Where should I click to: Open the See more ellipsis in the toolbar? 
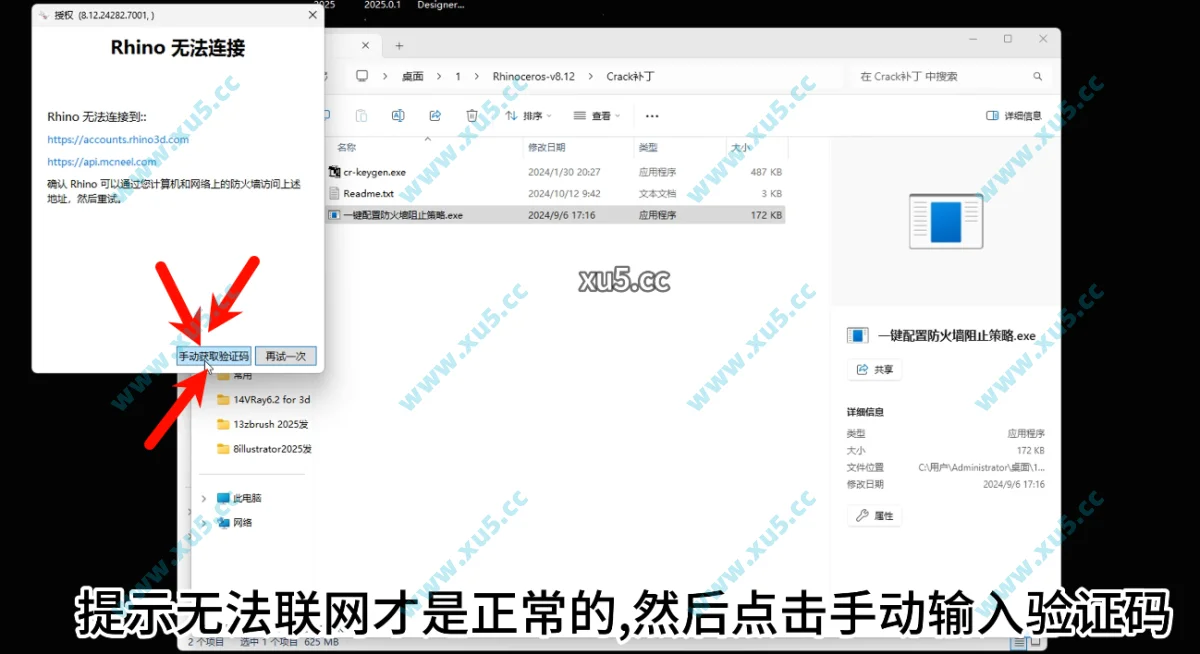[x=652, y=116]
